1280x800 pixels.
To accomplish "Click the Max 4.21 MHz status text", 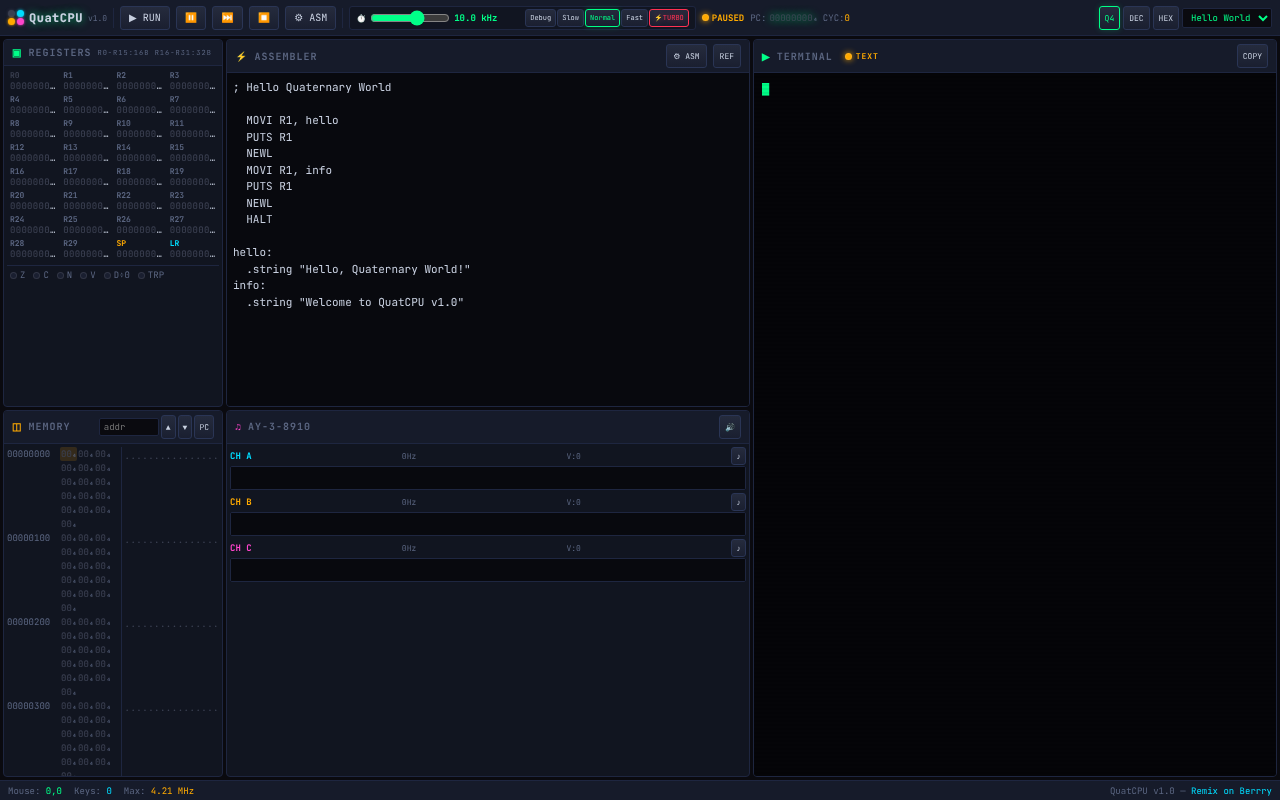I will click(159, 791).
